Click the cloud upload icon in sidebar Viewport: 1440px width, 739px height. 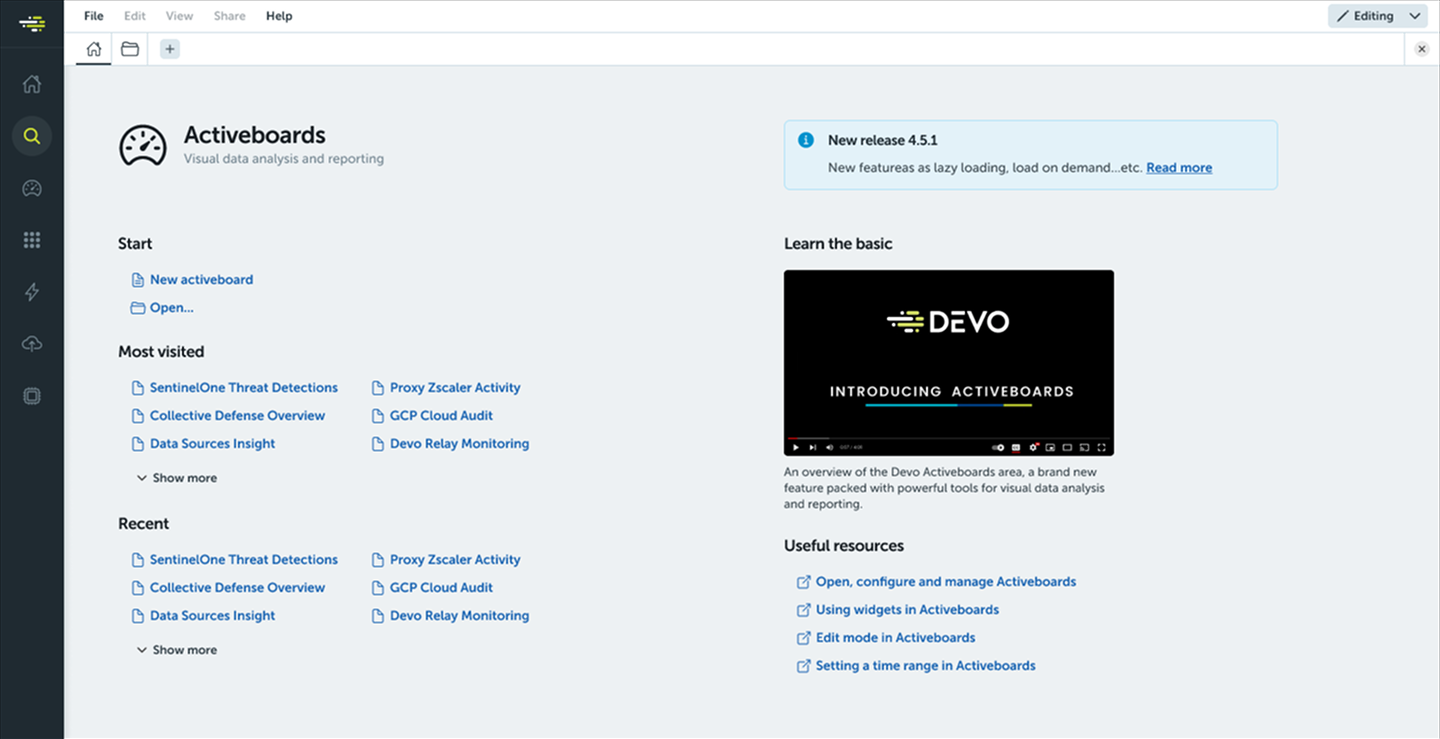(x=31, y=343)
